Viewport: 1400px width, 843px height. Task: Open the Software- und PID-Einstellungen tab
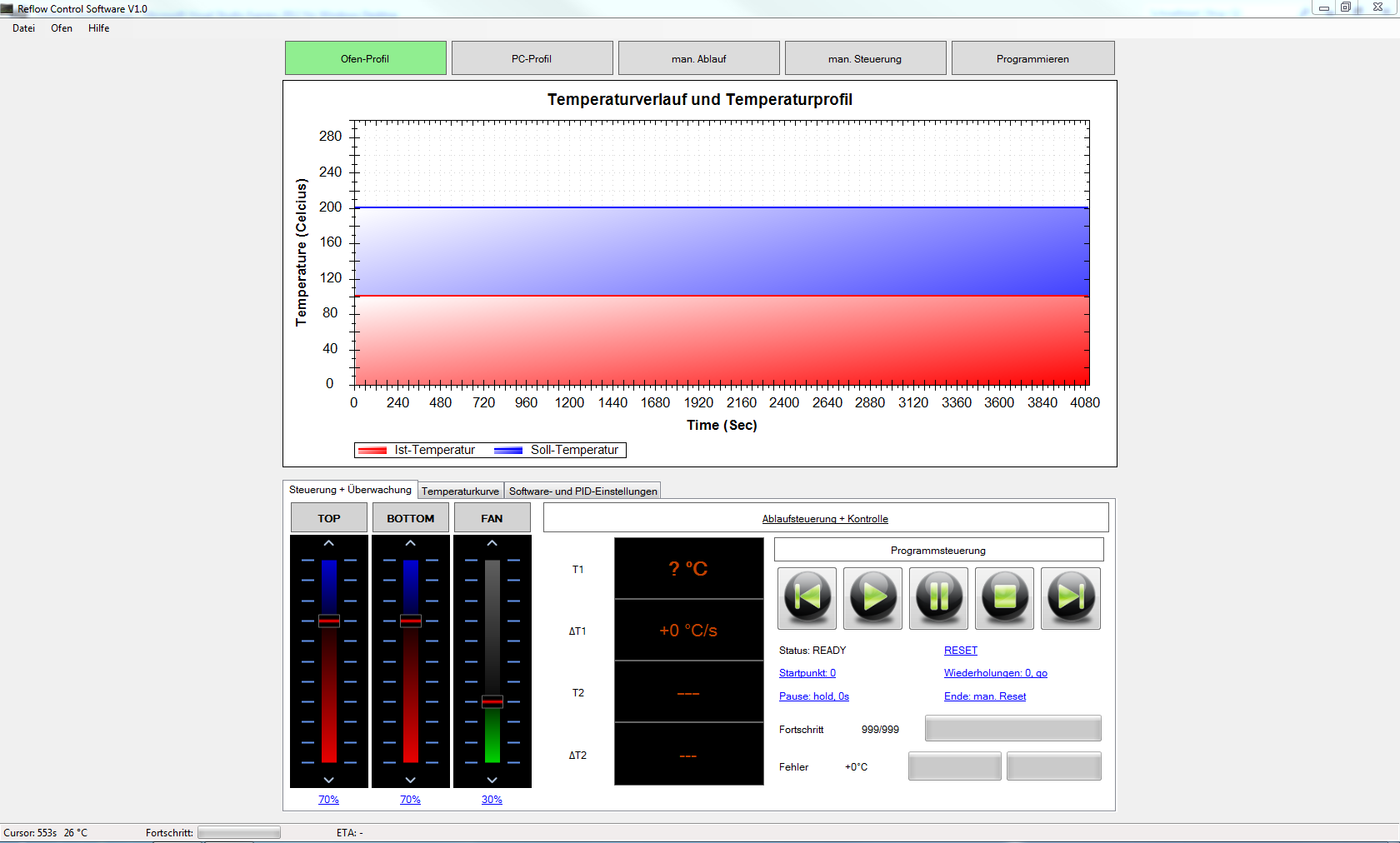click(x=582, y=491)
